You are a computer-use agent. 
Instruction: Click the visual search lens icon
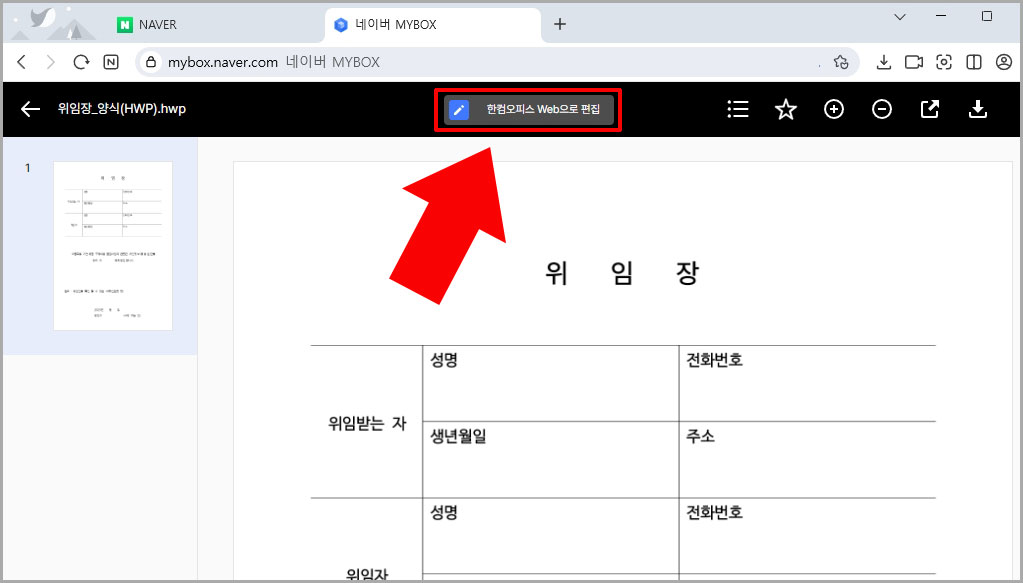pos(943,61)
